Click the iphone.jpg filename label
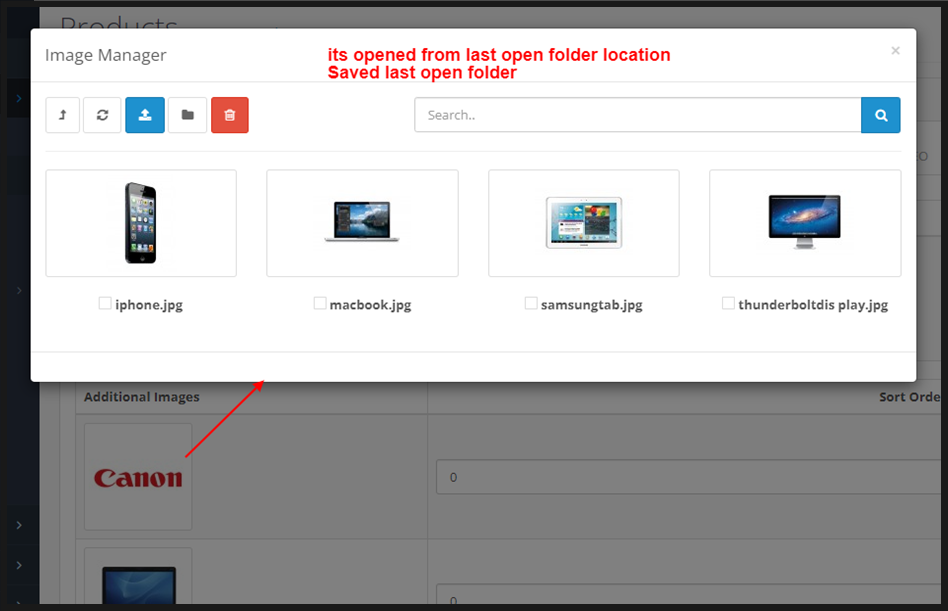The height and width of the screenshot is (611, 948). [x=148, y=304]
